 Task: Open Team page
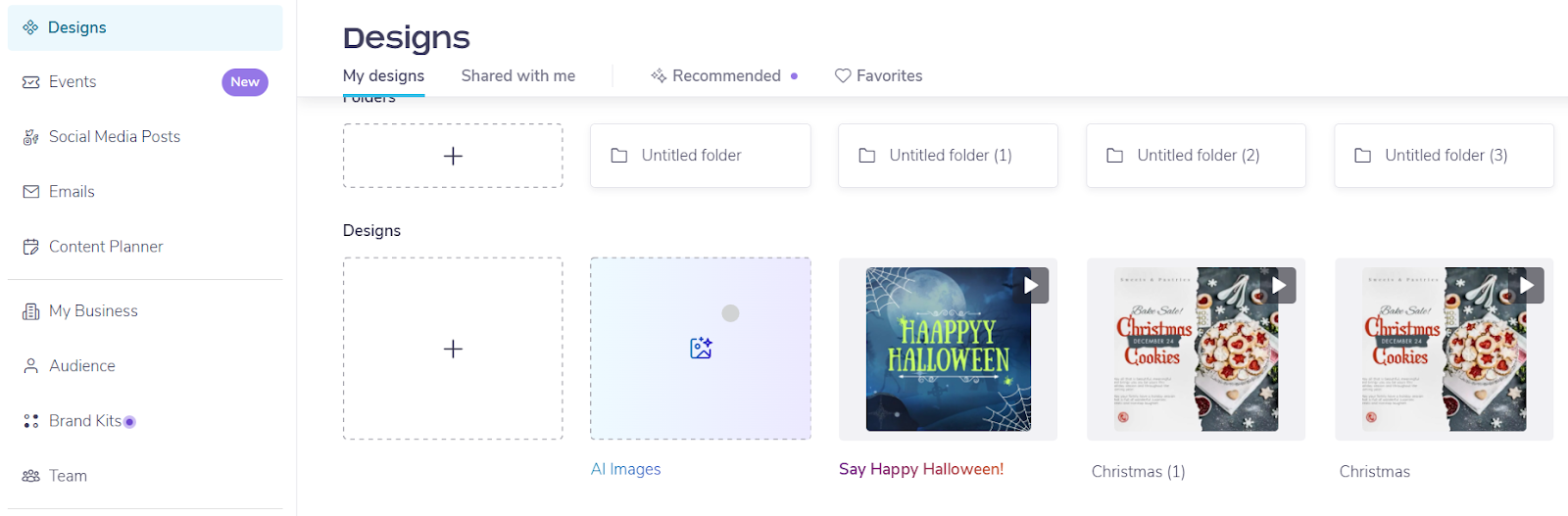tap(145, 476)
